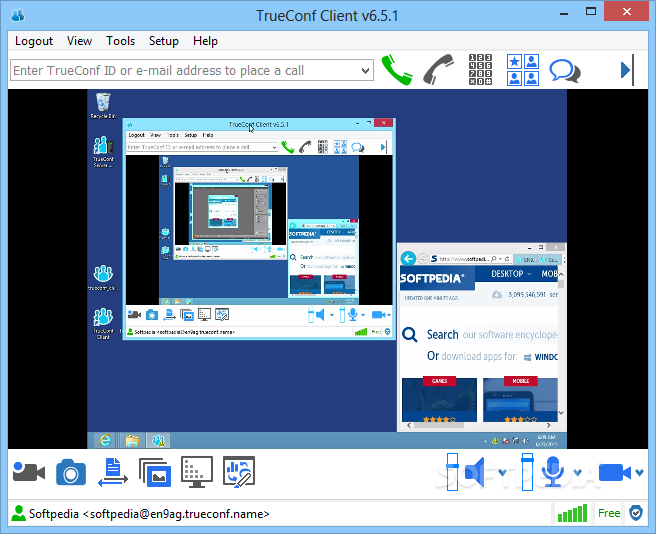This screenshot has height=534, width=656.
Task: Click the Softpedia search magnifier icon
Action: (x=410, y=335)
